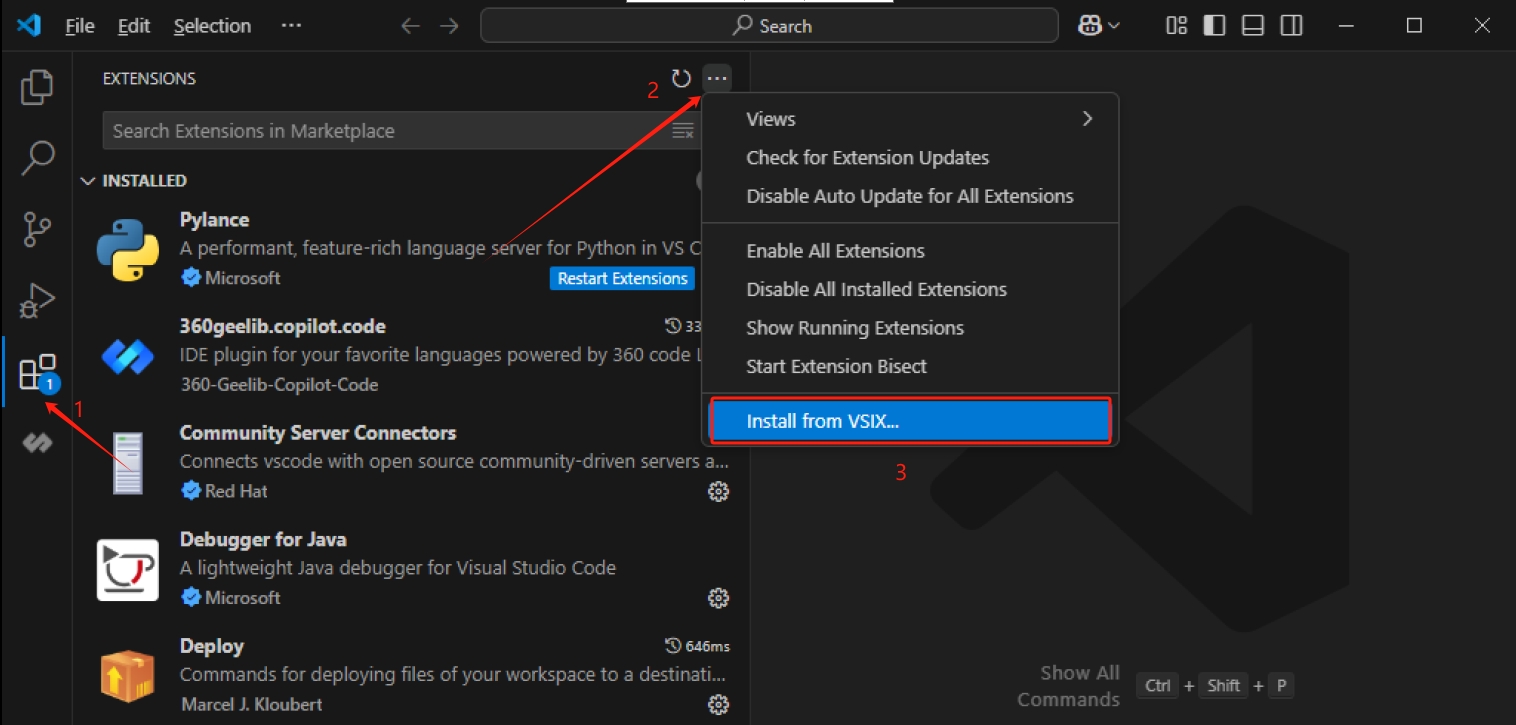1516x725 pixels.
Task: Toggle the bottom panel layout
Action: point(1253,26)
